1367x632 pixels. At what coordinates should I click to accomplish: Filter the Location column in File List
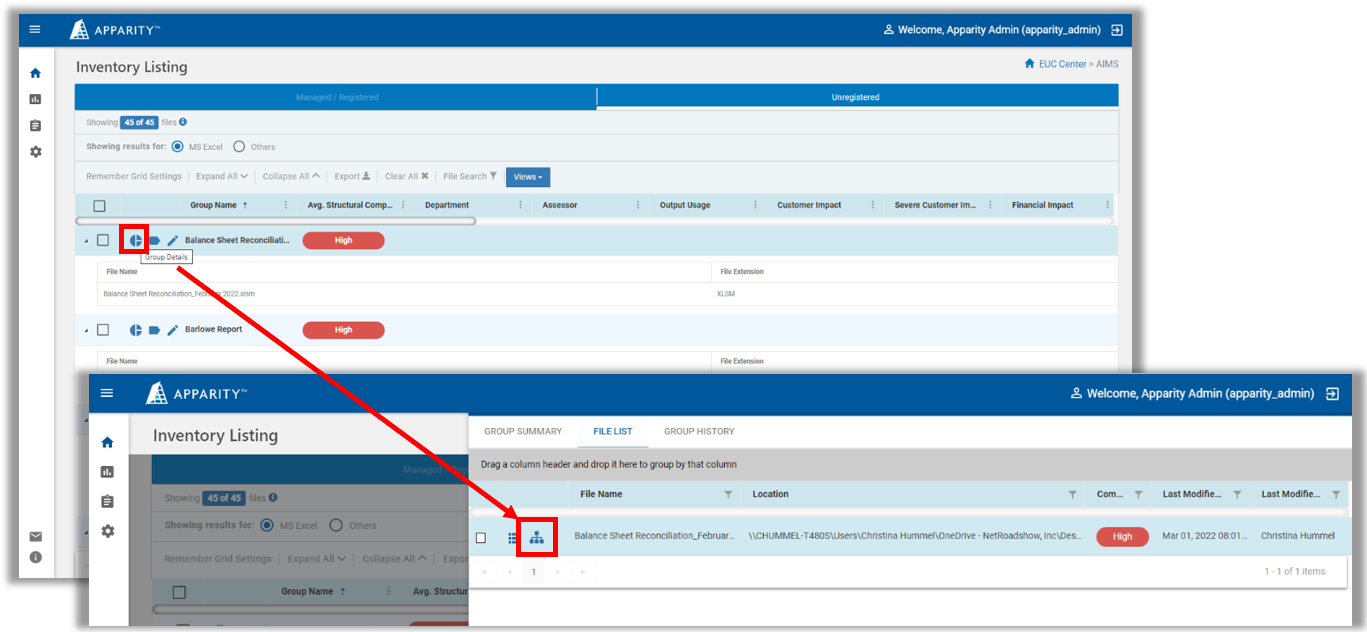[1072, 494]
